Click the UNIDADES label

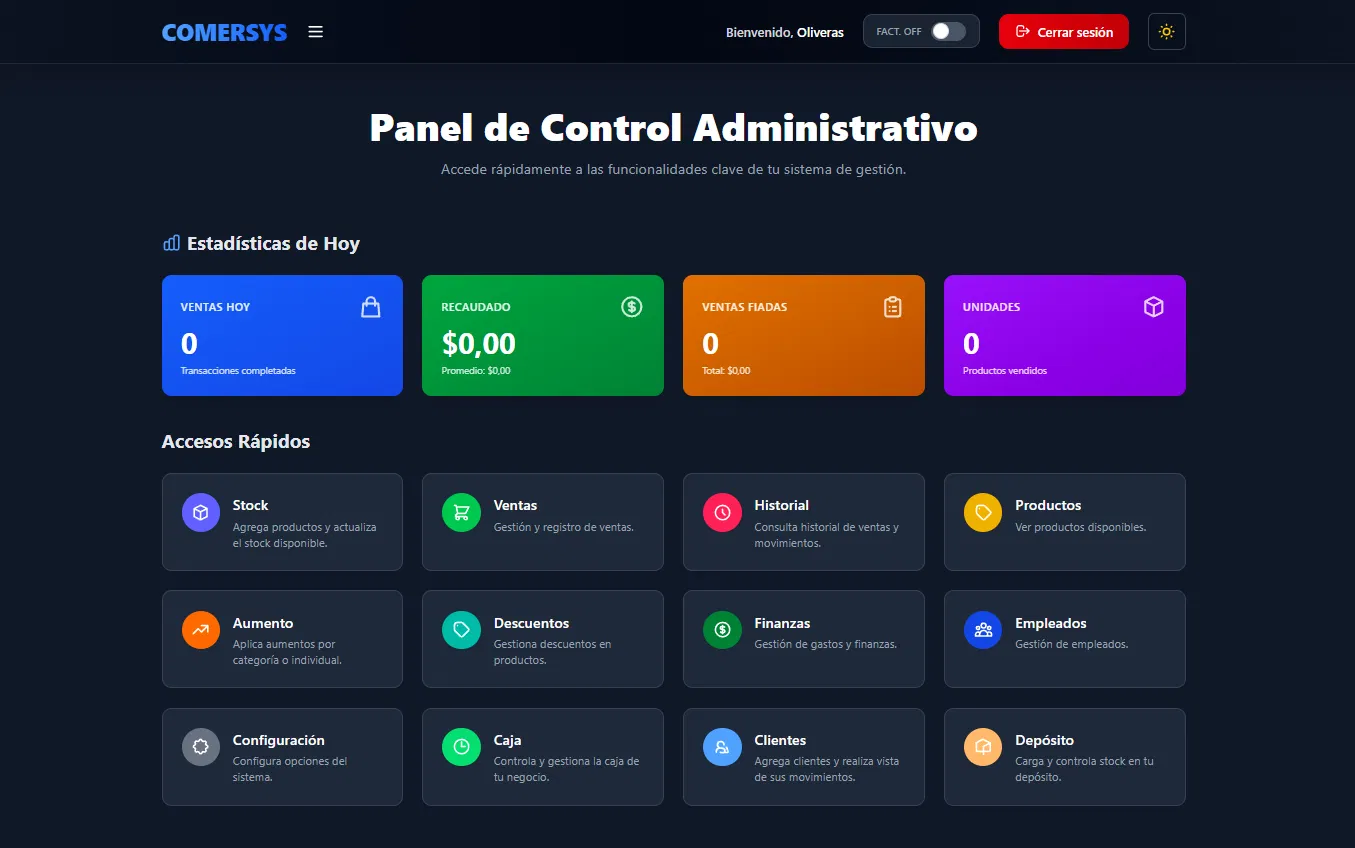point(991,307)
